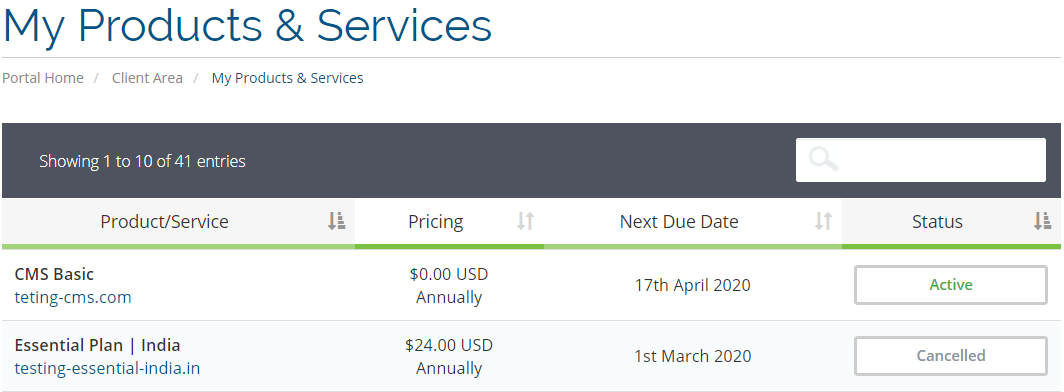The width and height of the screenshot is (1064, 392).
Task: Go to Portal Home breadcrumb
Action: pos(43,78)
